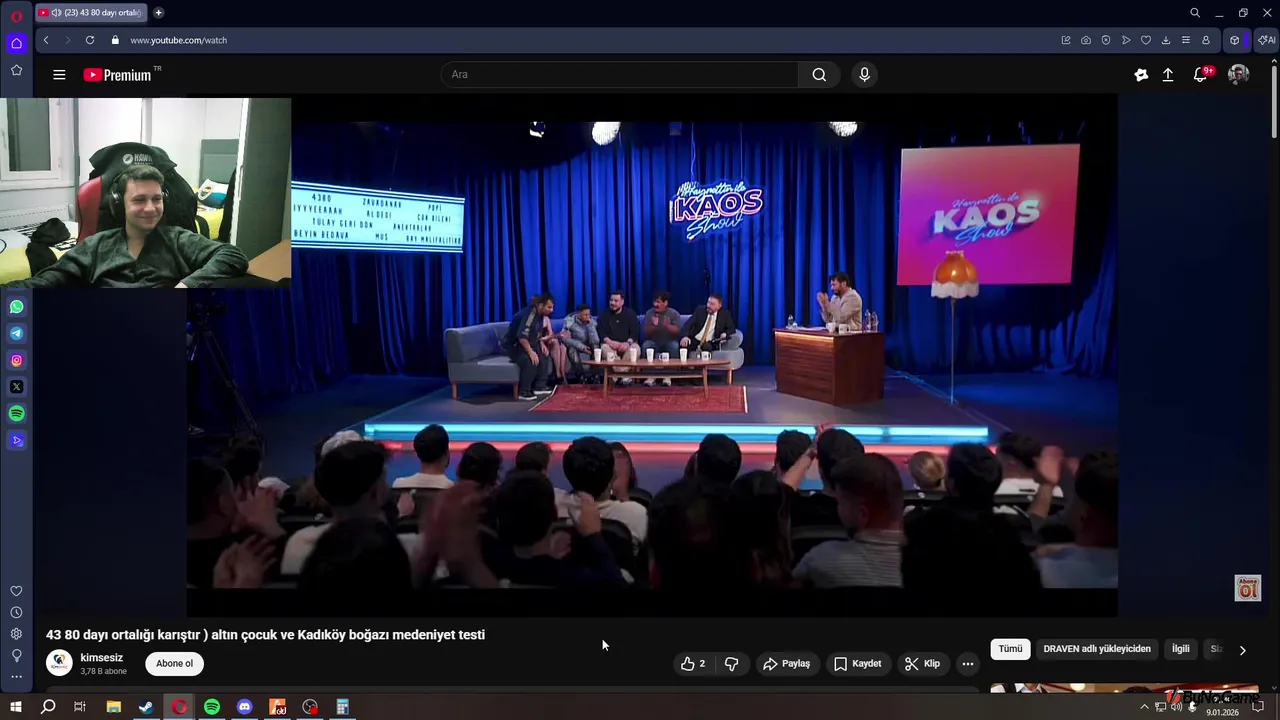Open the YouTube notifications bell
1280x720 pixels.
click(x=1201, y=75)
